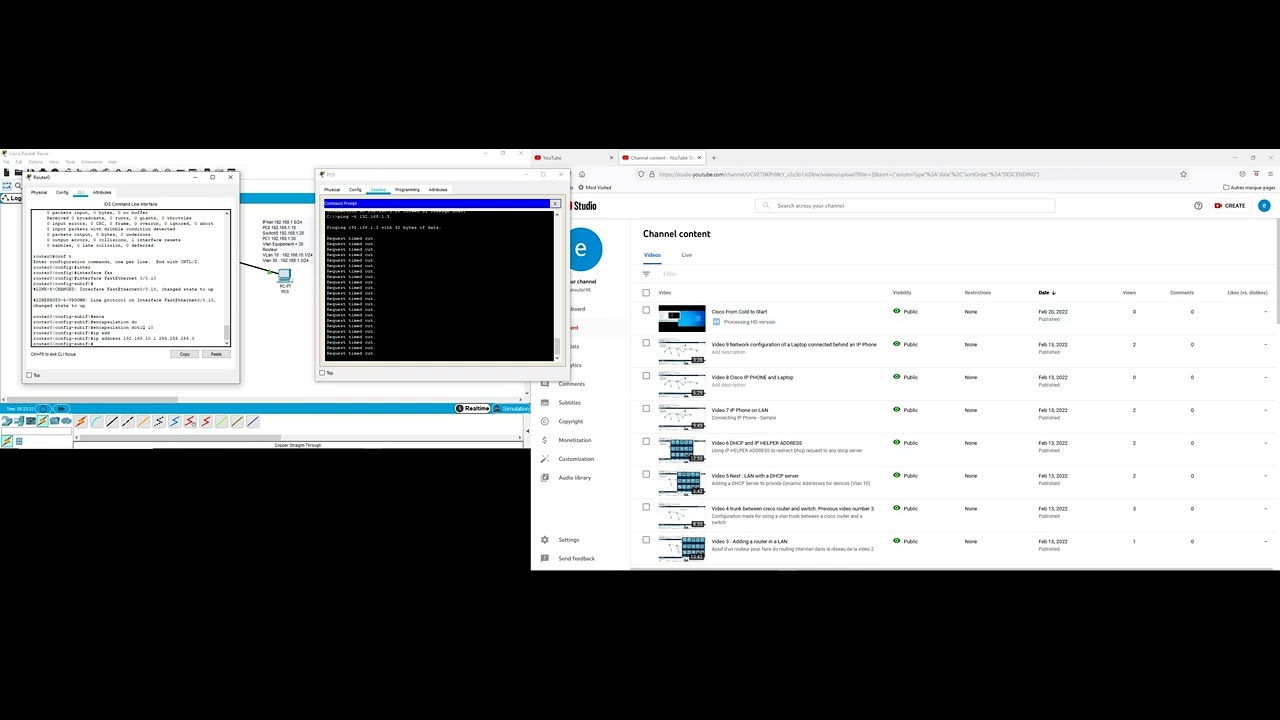Click the filter lines icon above the video list
The height and width of the screenshot is (720, 1280).
(646, 274)
